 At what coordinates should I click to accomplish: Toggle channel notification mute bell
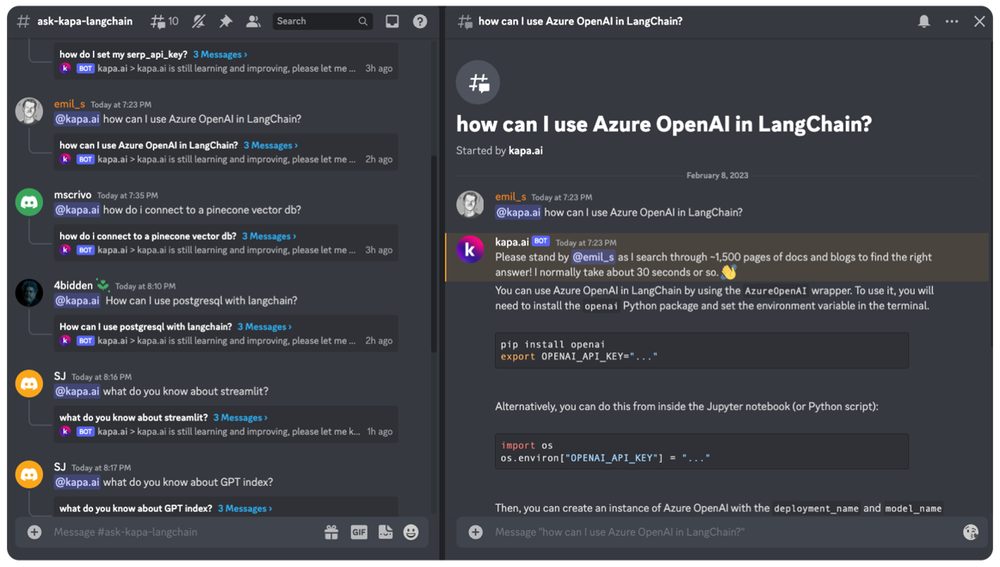[199, 21]
